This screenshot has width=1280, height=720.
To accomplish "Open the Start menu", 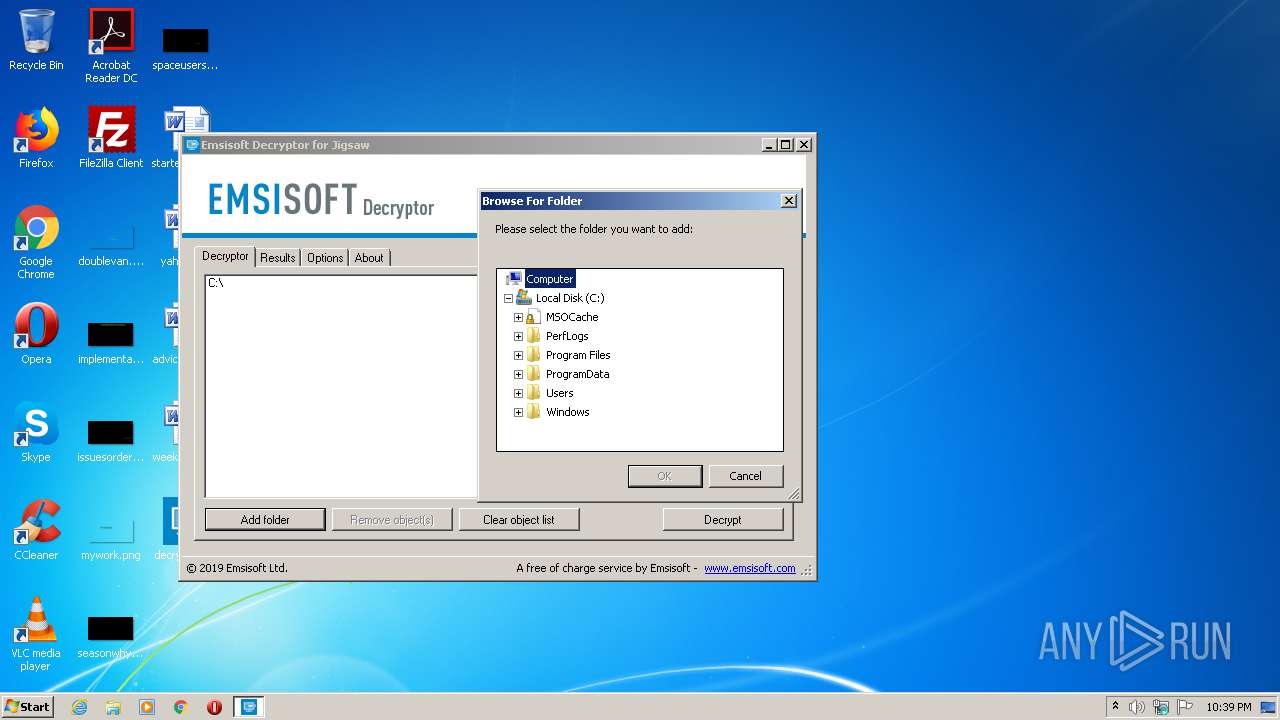I will click(28, 707).
